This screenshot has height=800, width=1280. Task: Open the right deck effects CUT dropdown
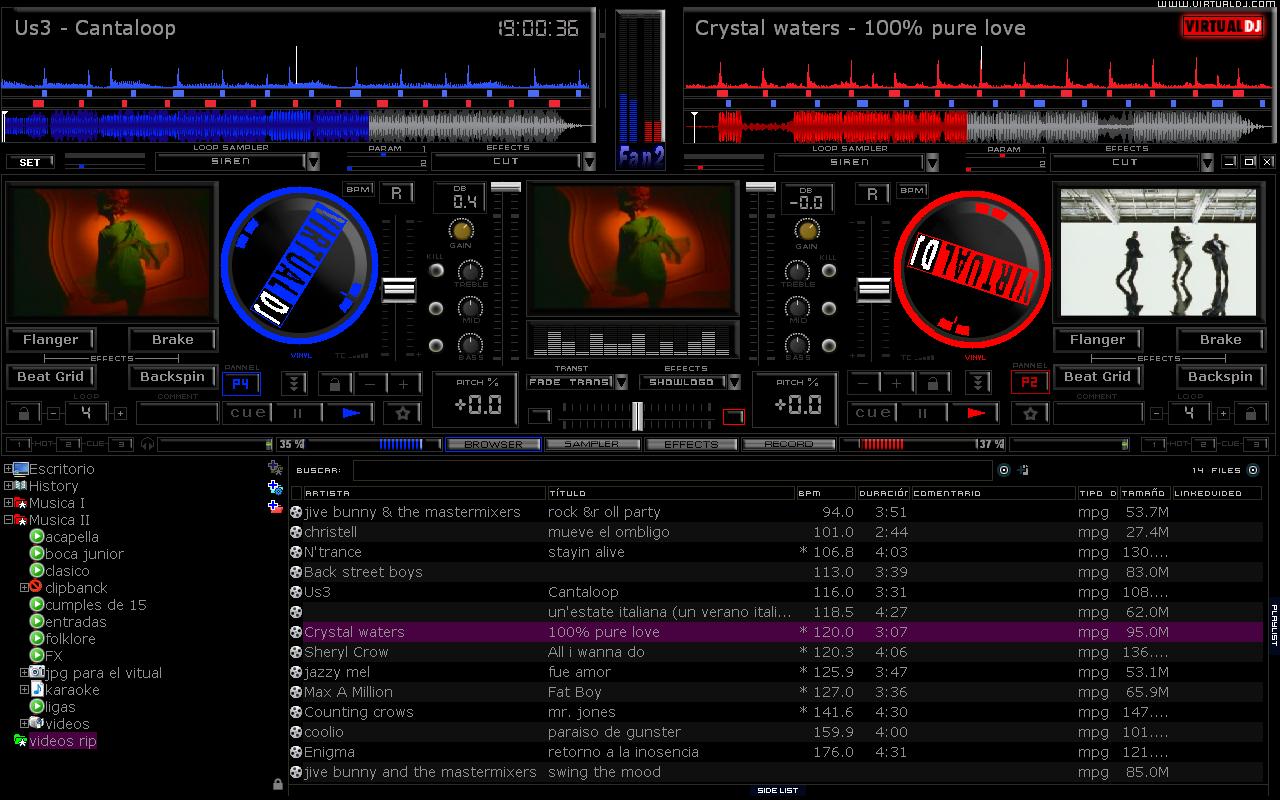click(1208, 162)
